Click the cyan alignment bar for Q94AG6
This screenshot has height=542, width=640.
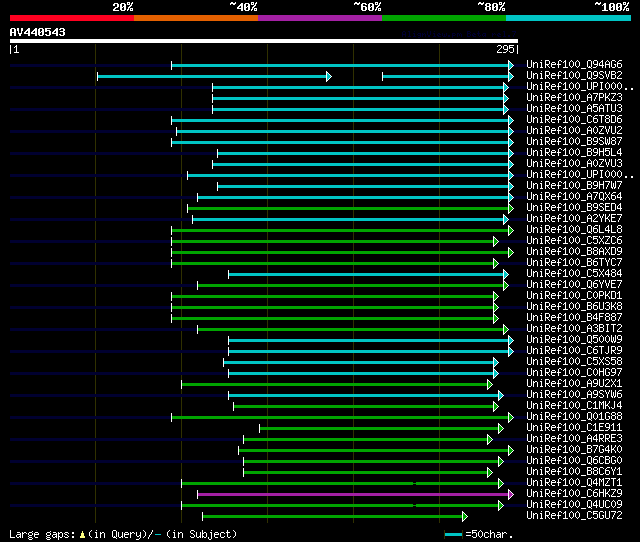pyautogui.click(x=340, y=65)
